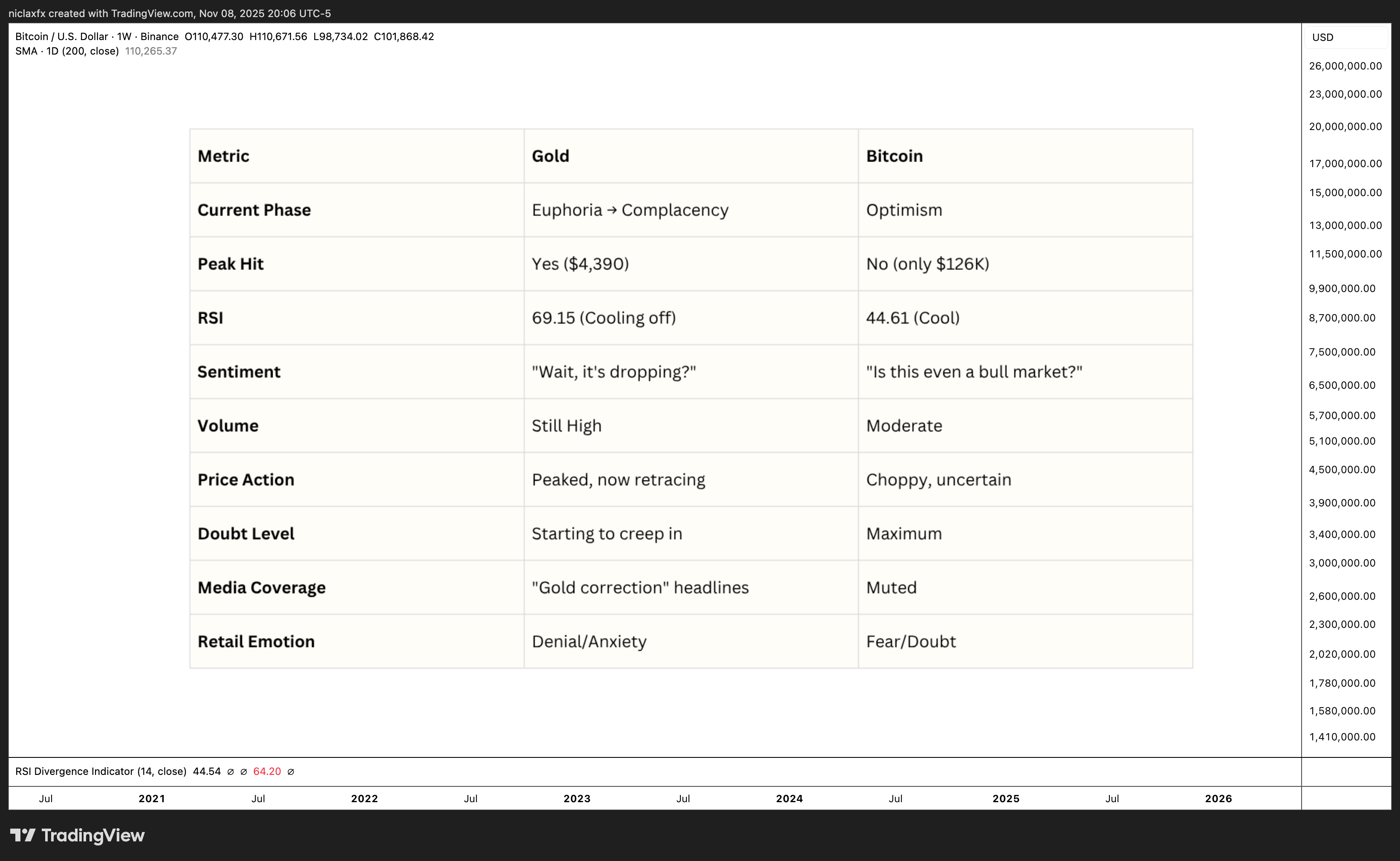Click the USD currency label on price axis
The height and width of the screenshot is (861, 1400).
click(x=1322, y=37)
